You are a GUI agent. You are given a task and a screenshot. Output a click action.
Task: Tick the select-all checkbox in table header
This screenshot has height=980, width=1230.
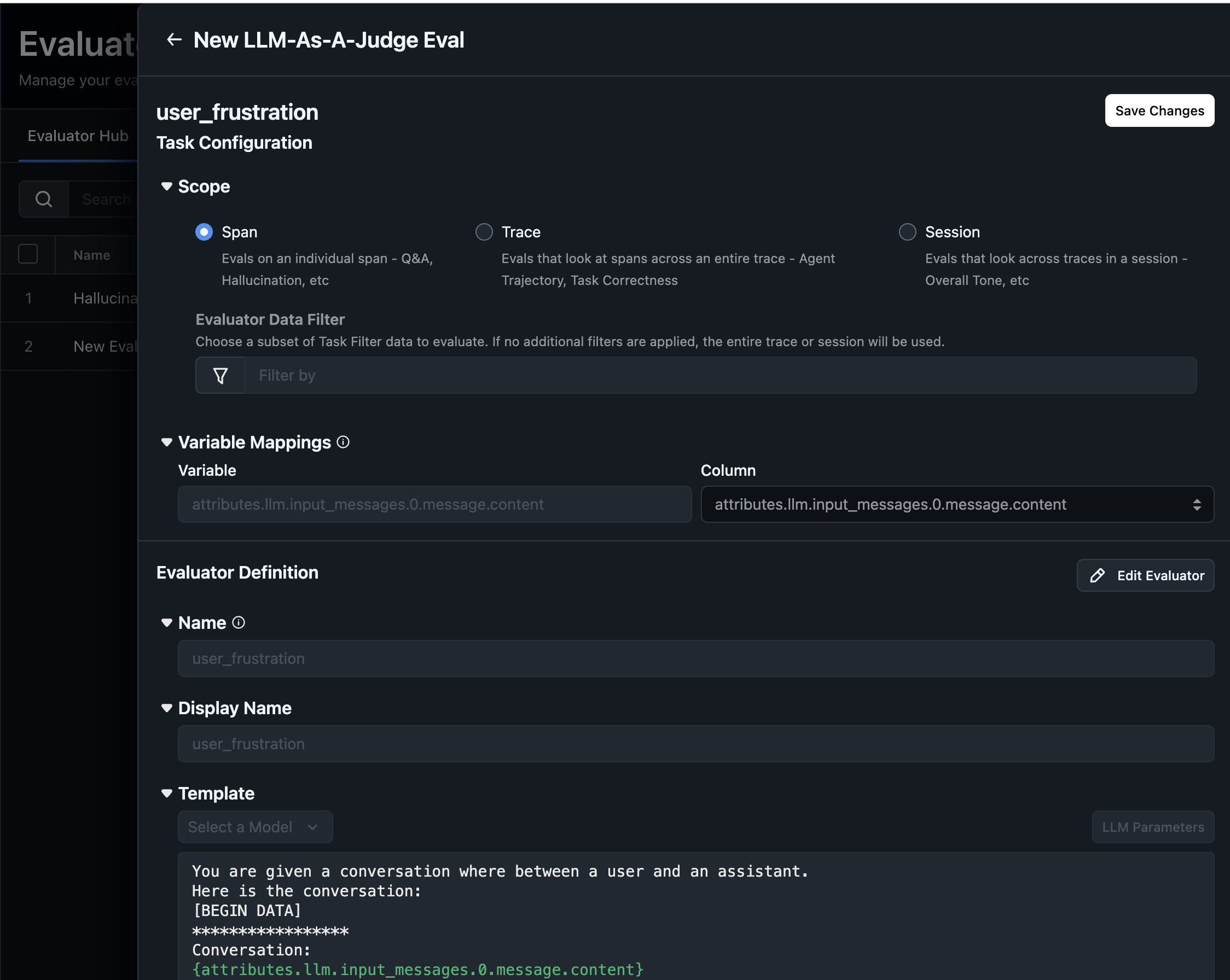(x=28, y=254)
